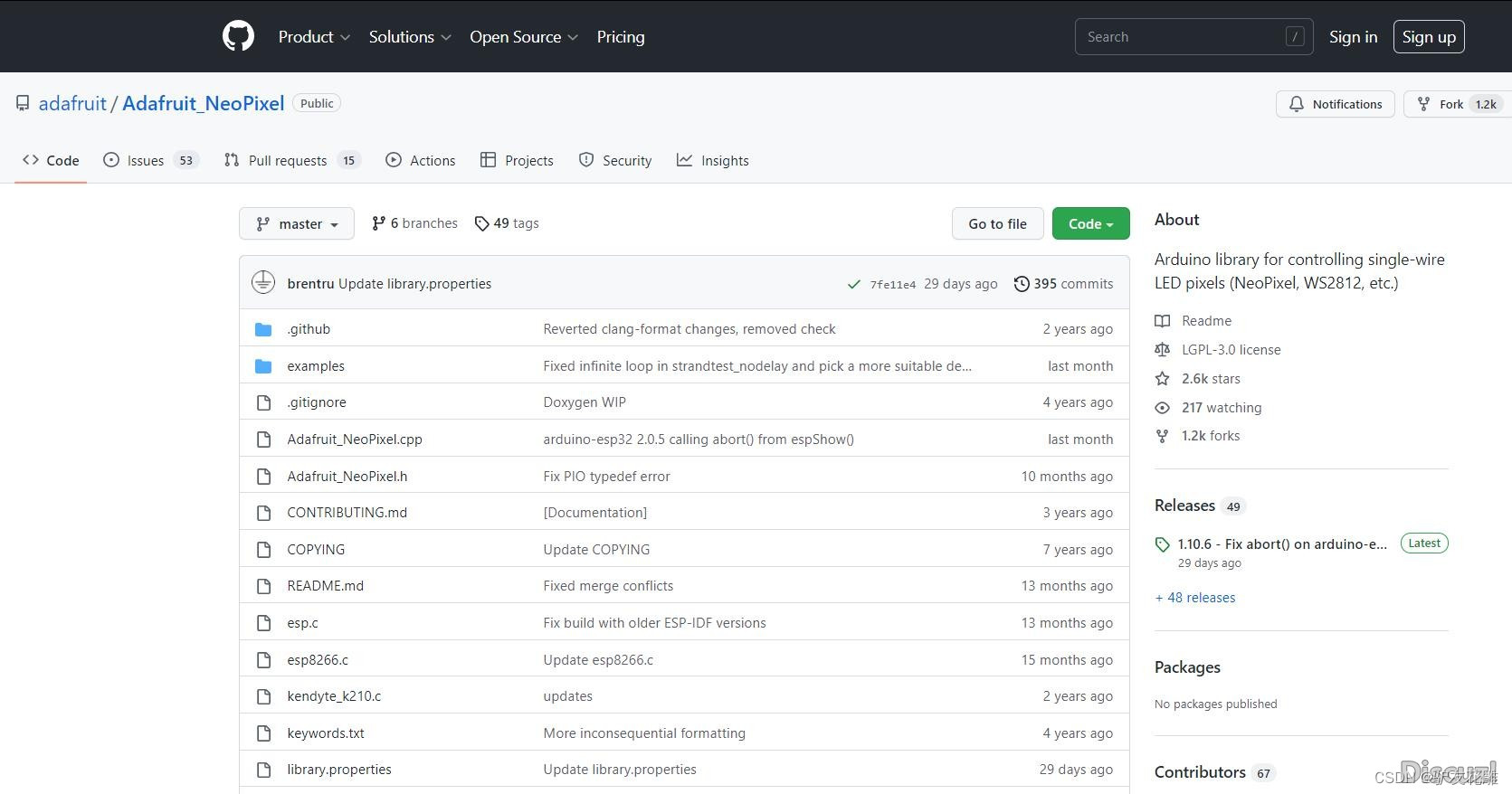Click brentru's avatar icon

[x=263, y=282]
